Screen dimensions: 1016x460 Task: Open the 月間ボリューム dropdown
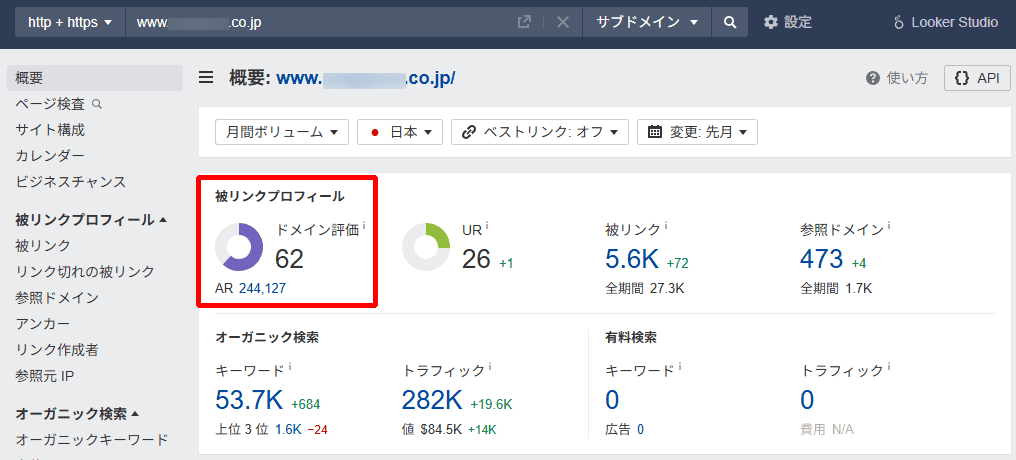[282, 132]
